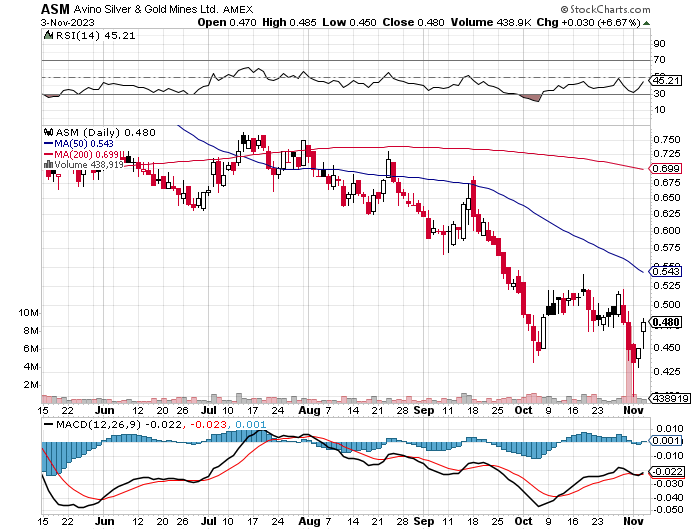Click the Close 0.480 value in the header

(413, 22)
